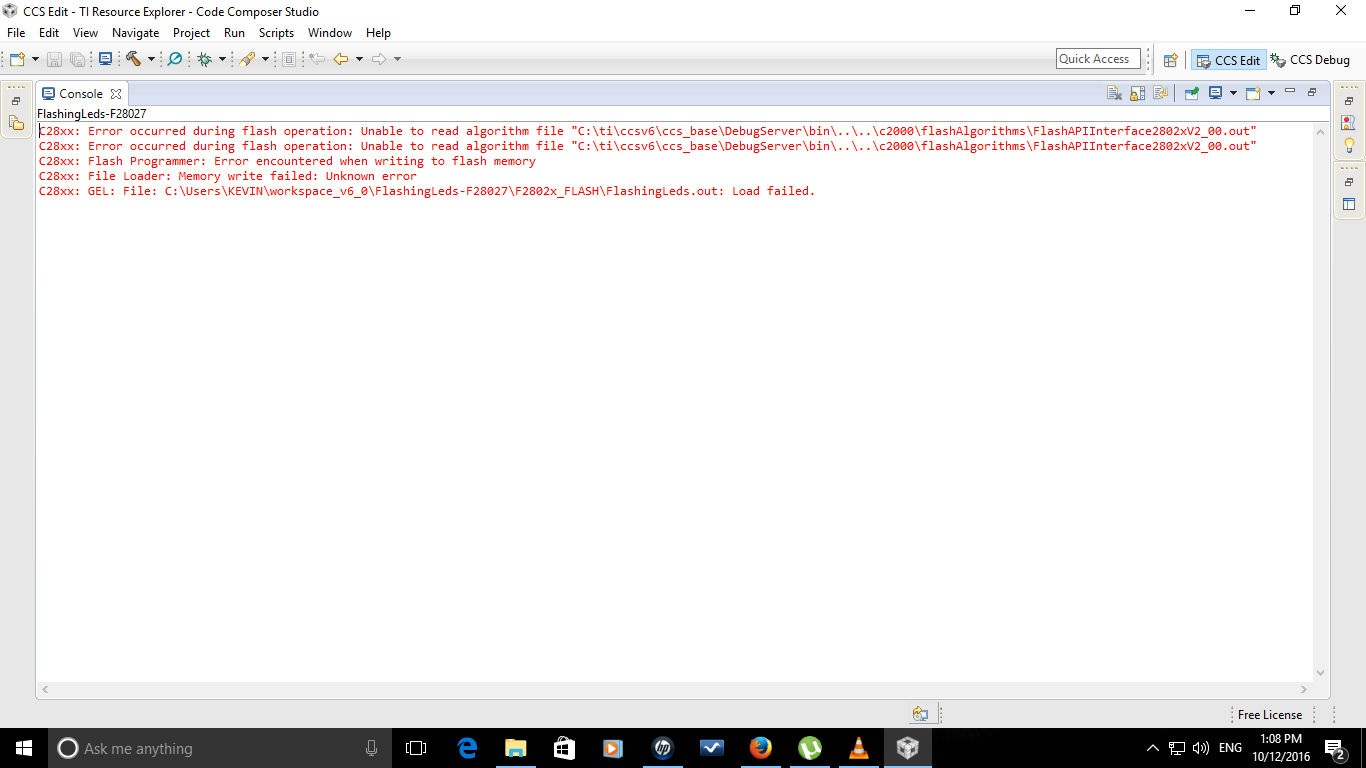Click Open Perspective icon beside CCS Edit
This screenshot has width=1366, height=768.
[1170, 60]
